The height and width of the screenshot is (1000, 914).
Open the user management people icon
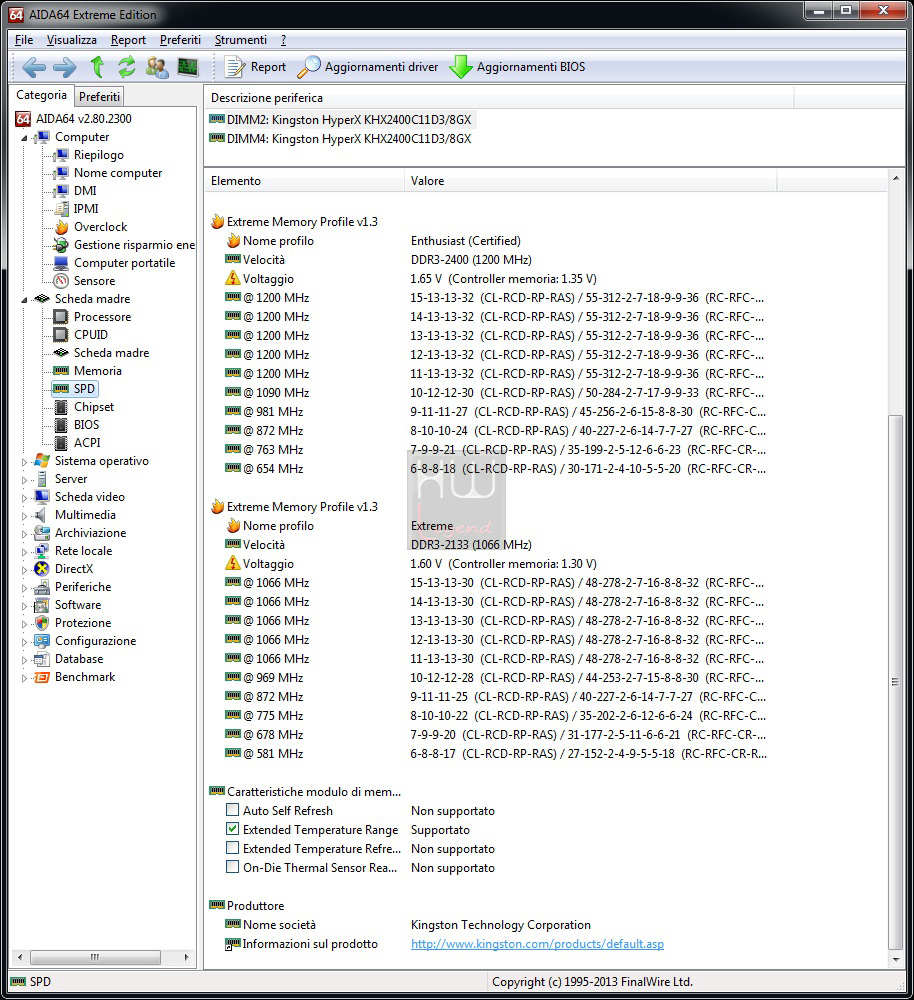[157, 67]
